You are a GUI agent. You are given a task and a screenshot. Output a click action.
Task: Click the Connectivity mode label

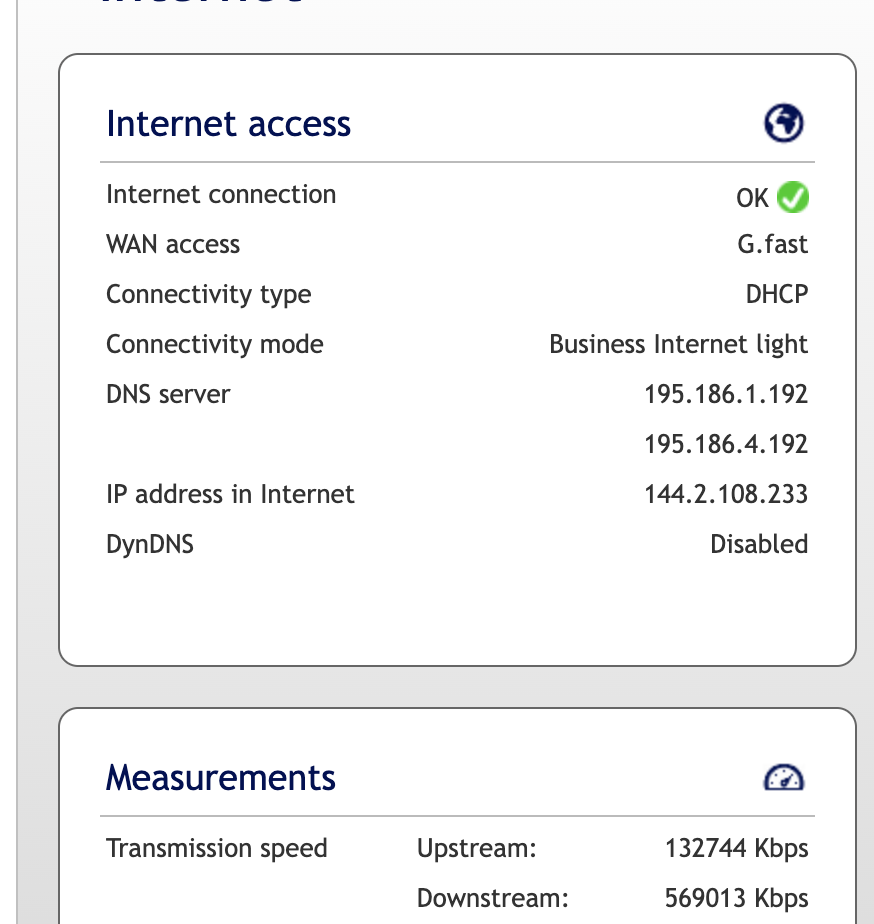215,344
